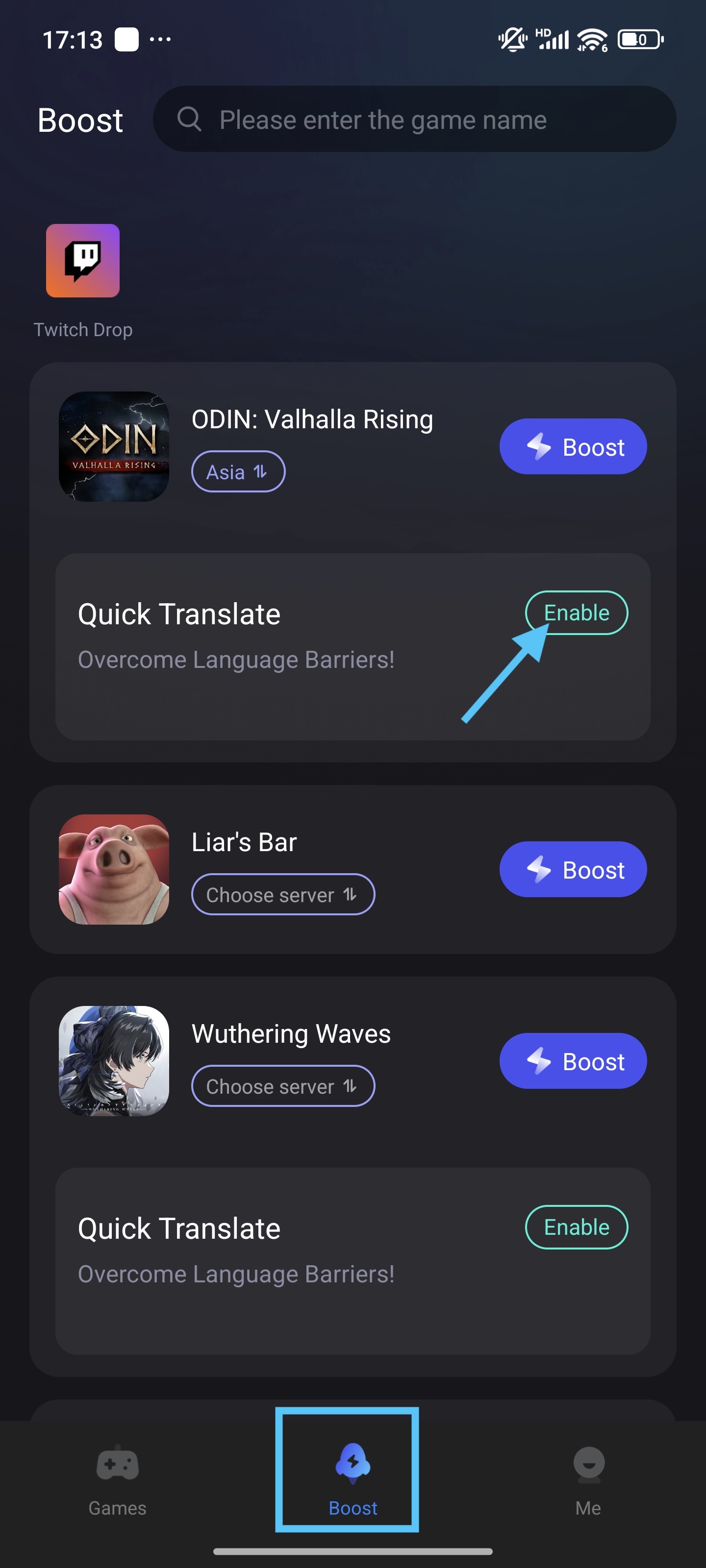Viewport: 706px width, 1568px height.
Task: Open the Twitch Drop icon
Action: [x=83, y=261]
